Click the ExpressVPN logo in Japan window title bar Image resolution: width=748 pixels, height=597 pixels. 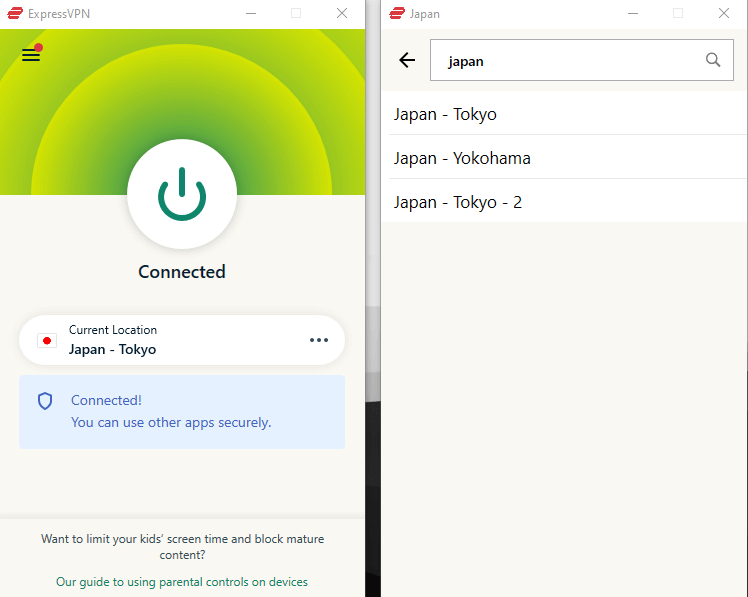(x=397, y=13)
